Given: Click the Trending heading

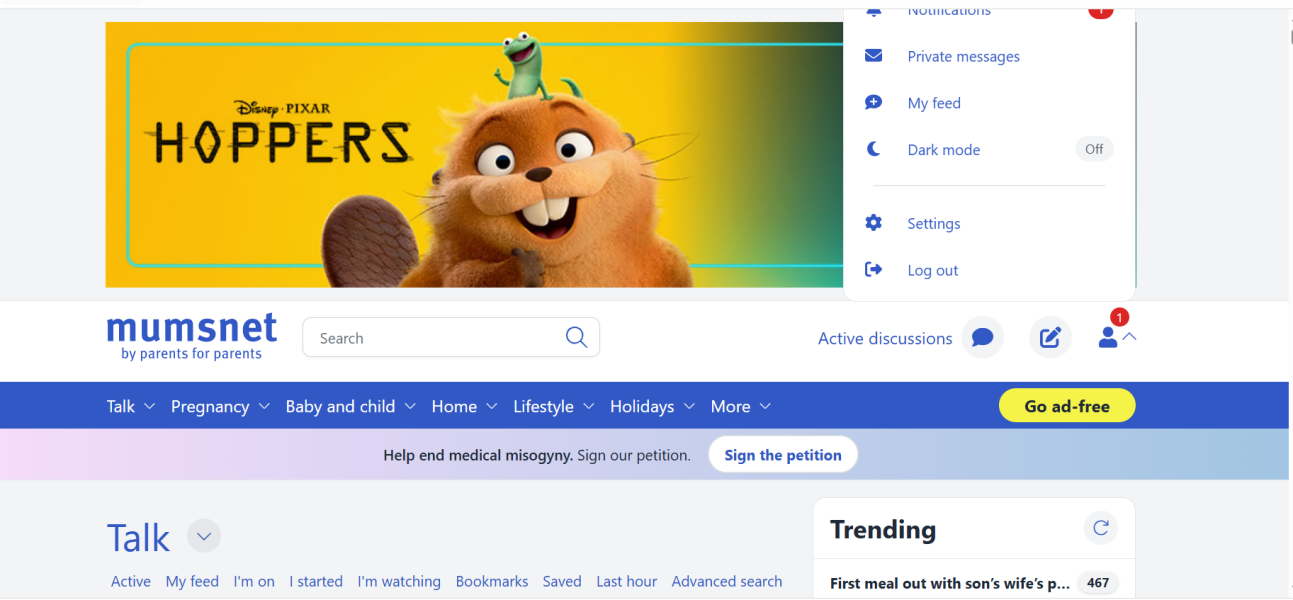Looking at the screenshot, I should pos(883,529).
